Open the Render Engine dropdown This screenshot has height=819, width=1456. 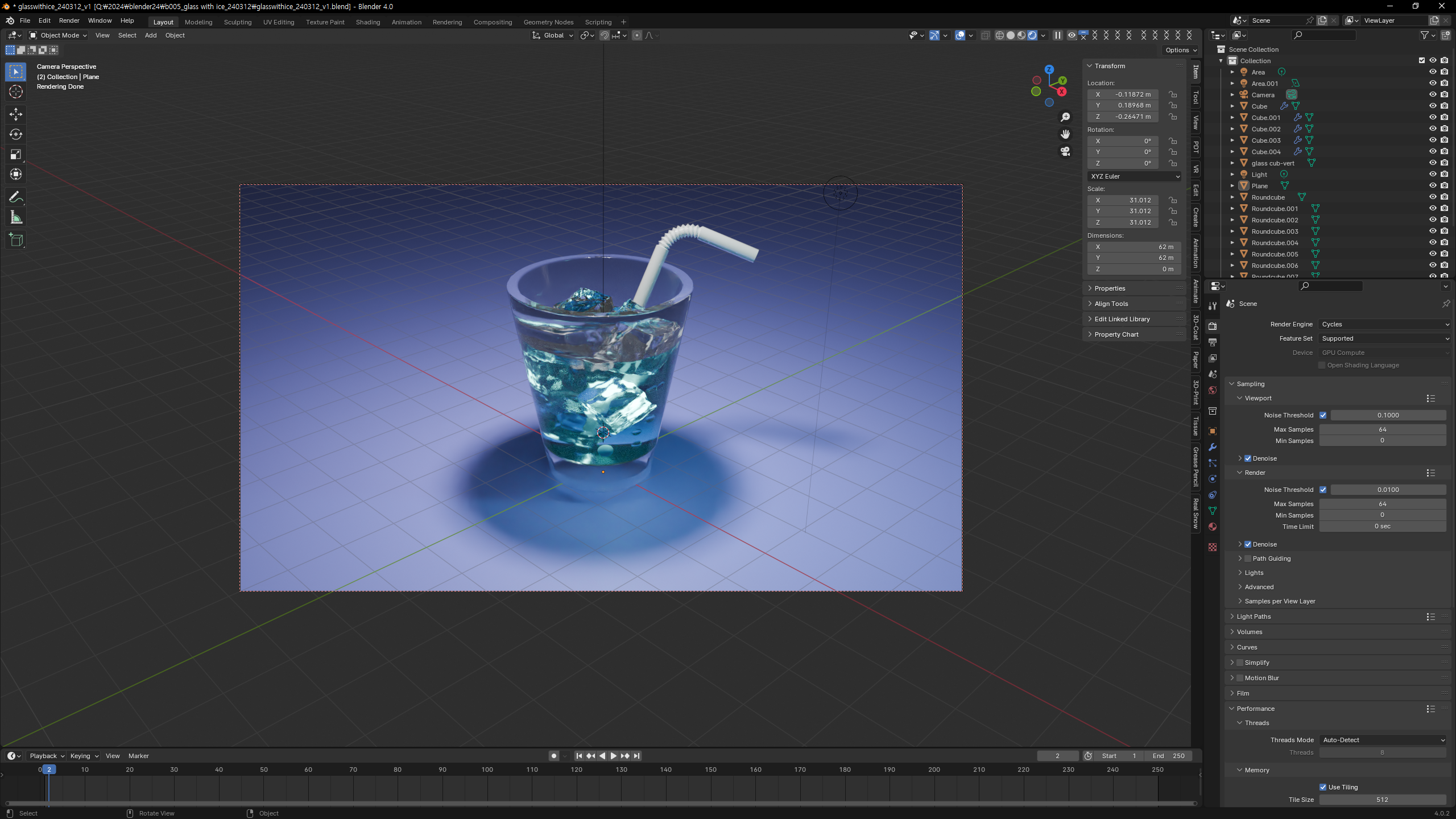pyautogui.click(x=1384, y=324)
